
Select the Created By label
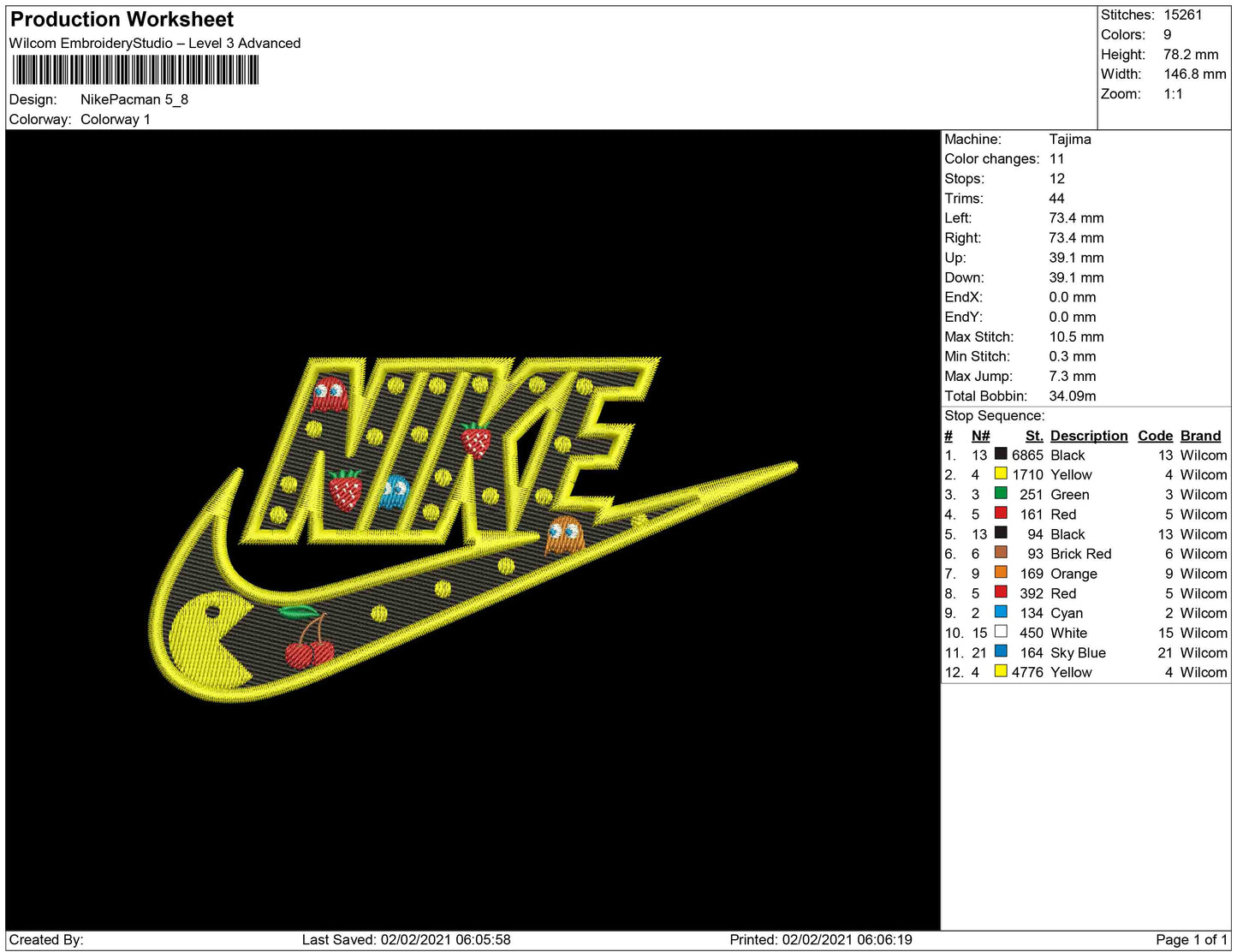coord(46,939)
